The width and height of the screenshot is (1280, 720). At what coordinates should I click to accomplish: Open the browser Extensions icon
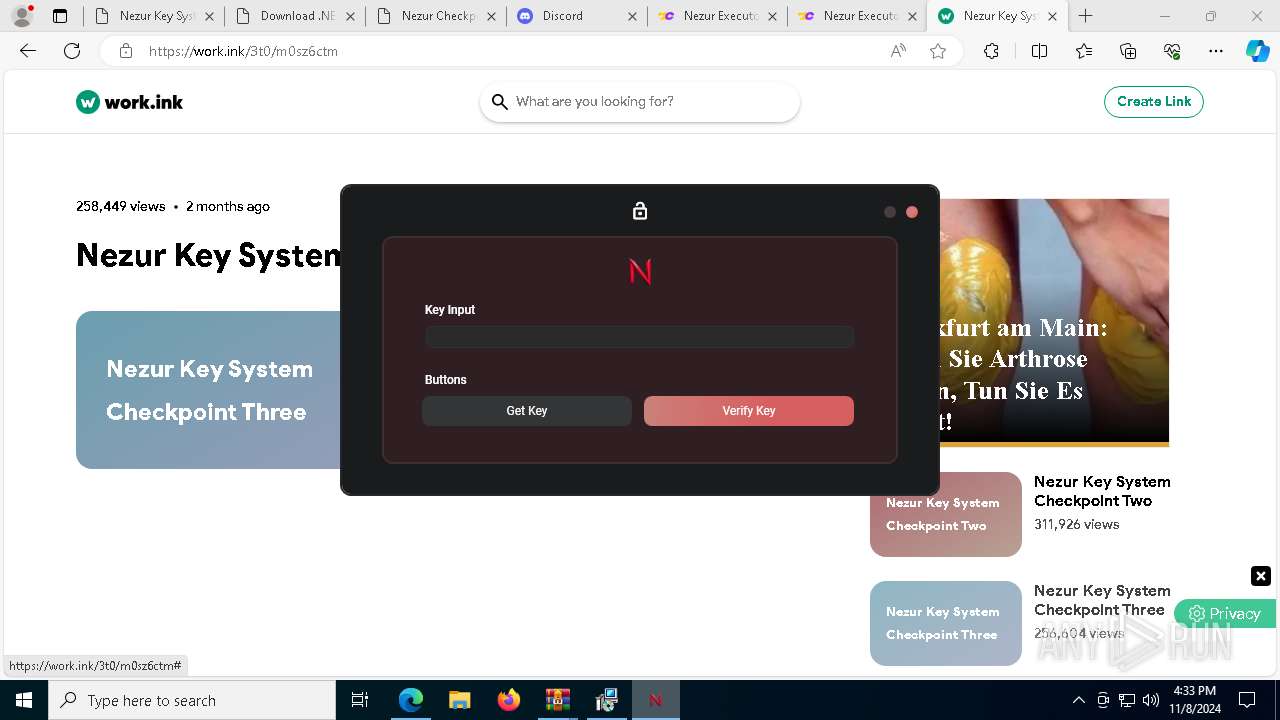[991, 51]
